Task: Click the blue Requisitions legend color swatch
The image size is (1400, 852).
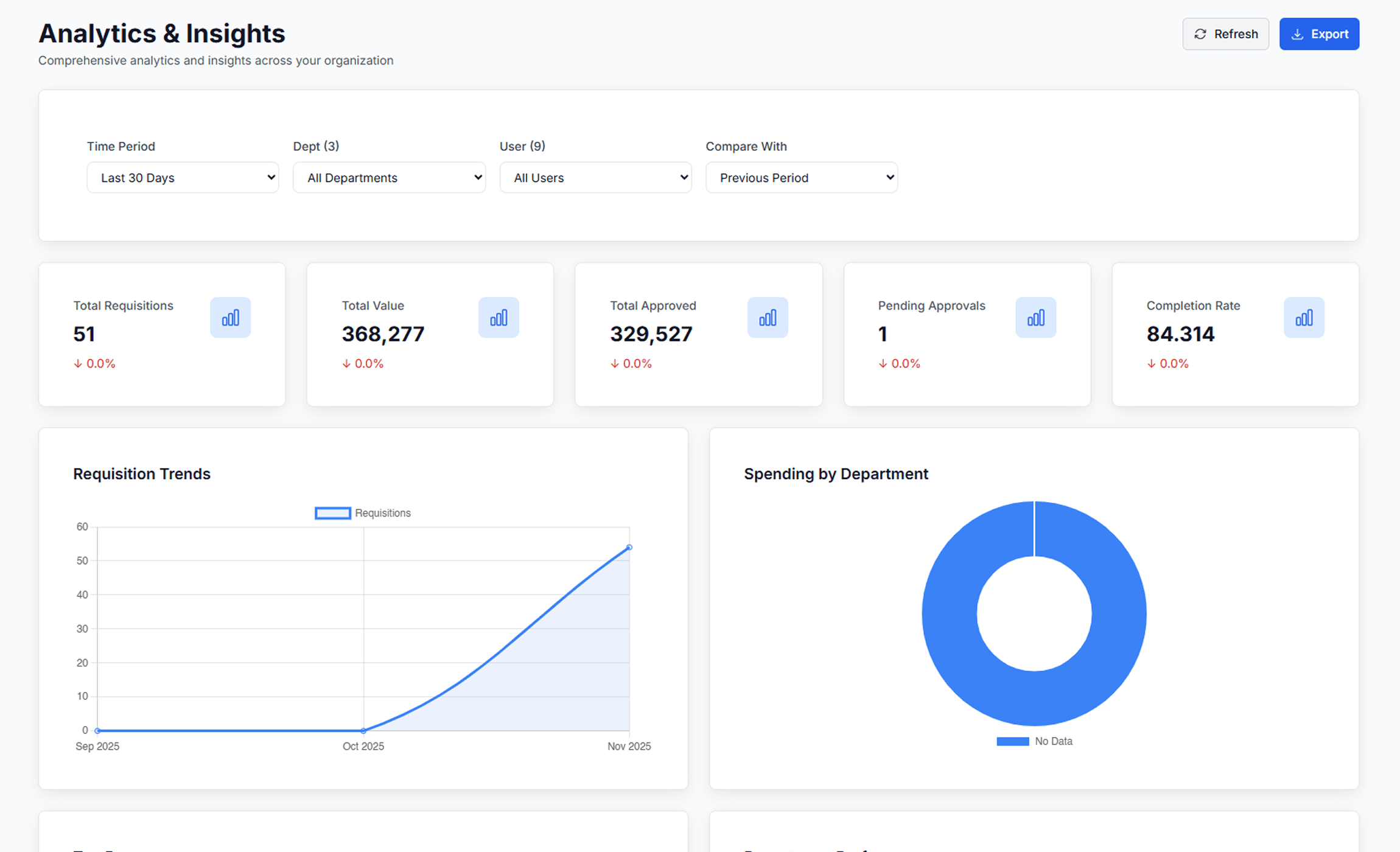Action: [x=332, y=512]
